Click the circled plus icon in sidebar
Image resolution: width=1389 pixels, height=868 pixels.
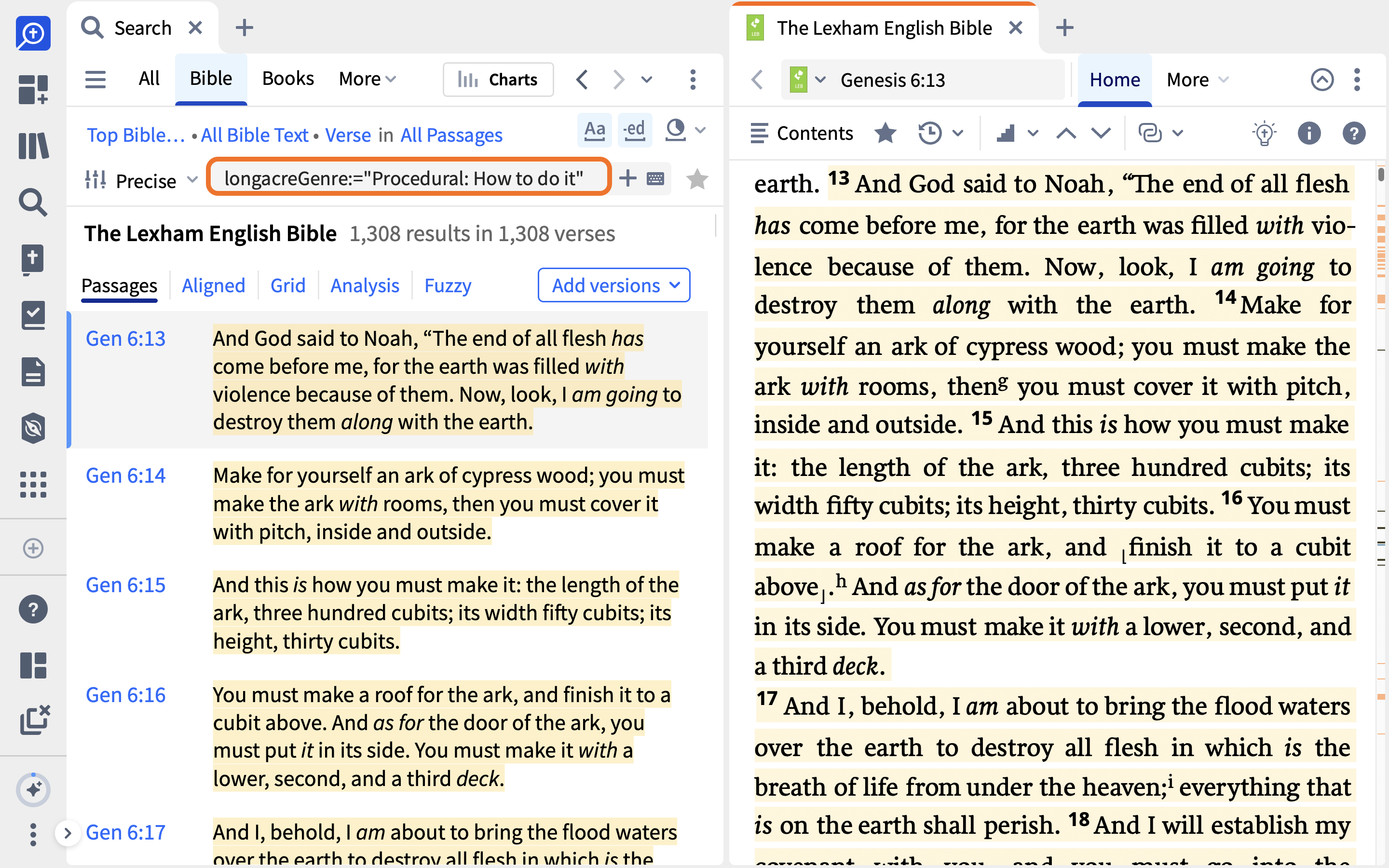33,548
